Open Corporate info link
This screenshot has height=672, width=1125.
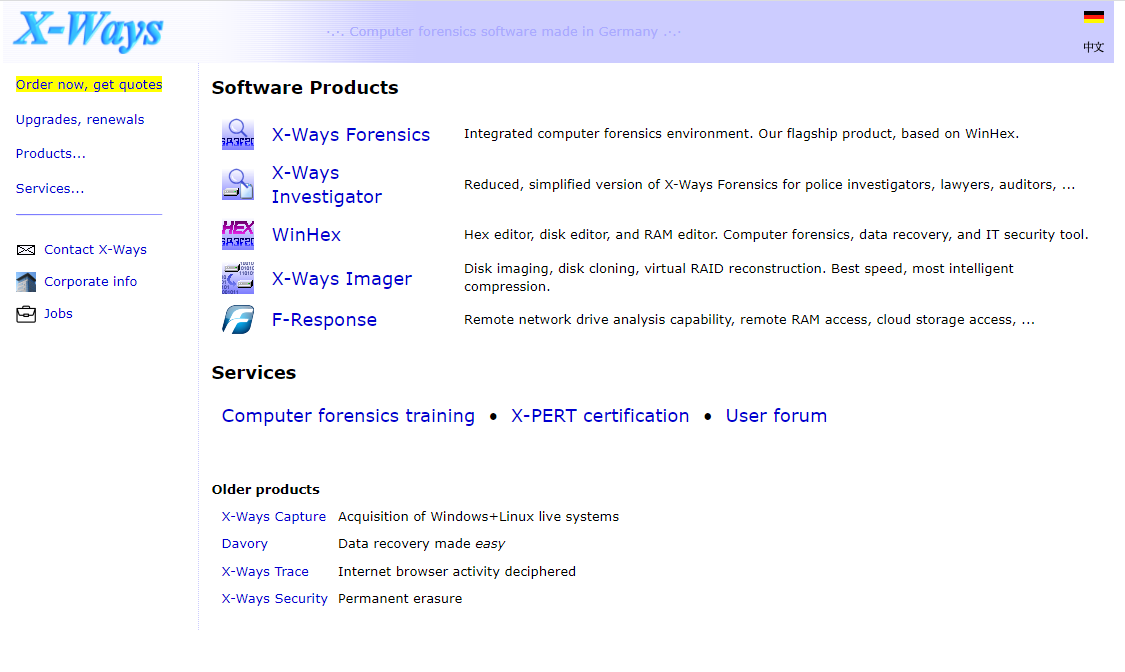click(x=90, y=282)
